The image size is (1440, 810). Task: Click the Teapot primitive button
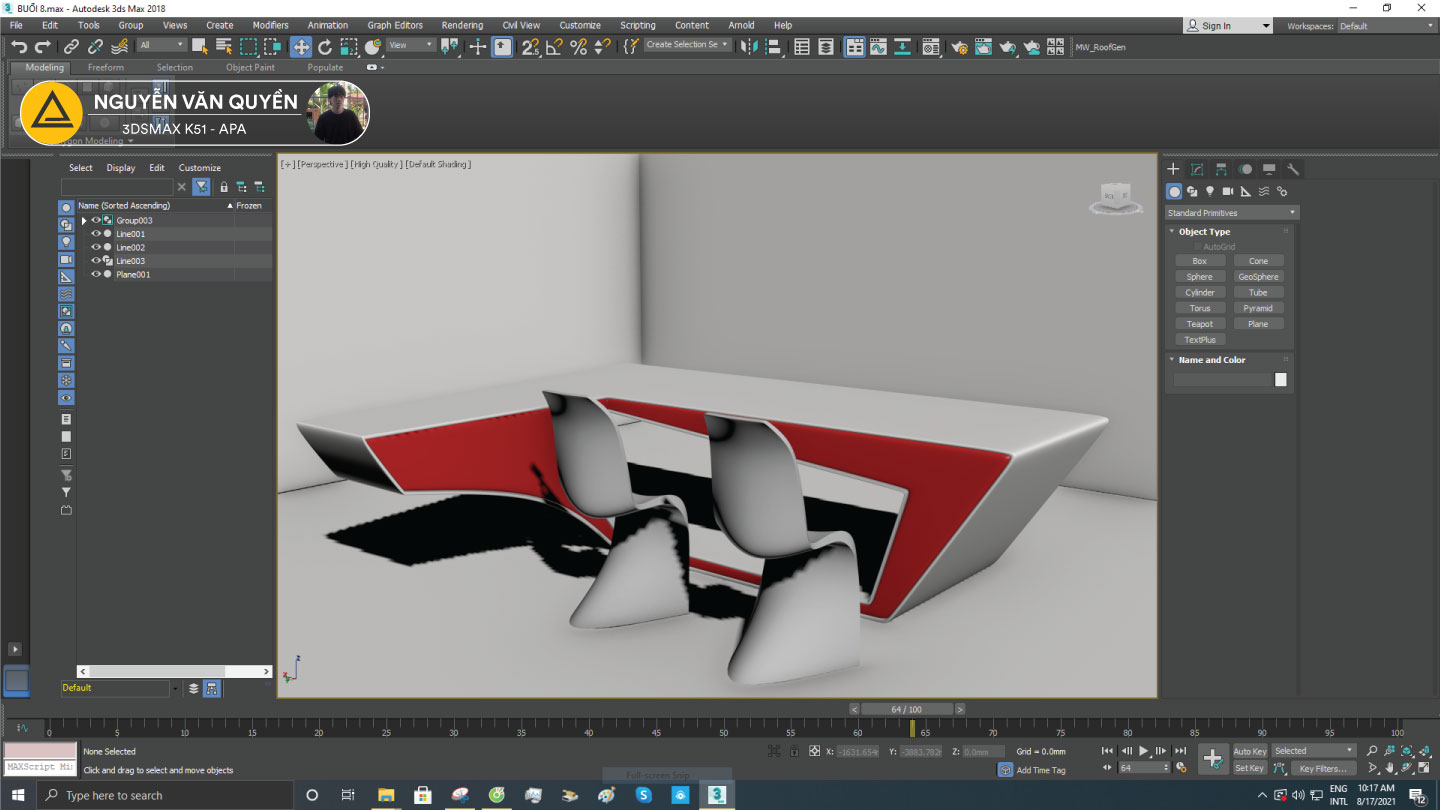click(1200, 324)
